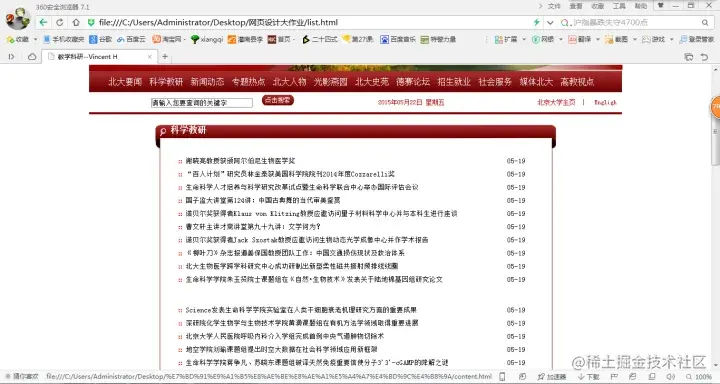Click the 下载 download status bar icon
This screenshot has width=720, height=384.
point(589,377)
